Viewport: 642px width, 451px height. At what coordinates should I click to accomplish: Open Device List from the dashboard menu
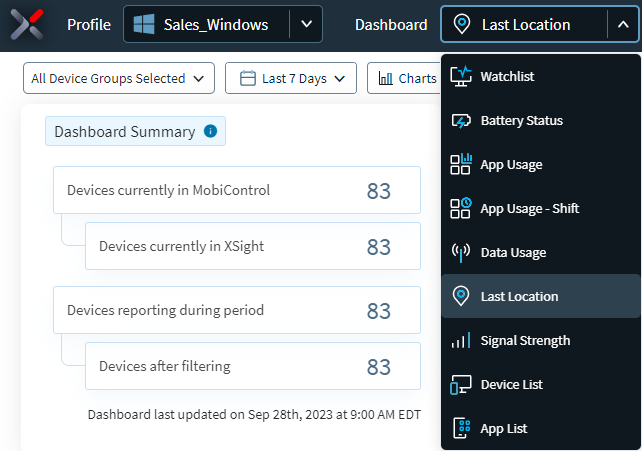pyautogui.click(x=541, y=384)
